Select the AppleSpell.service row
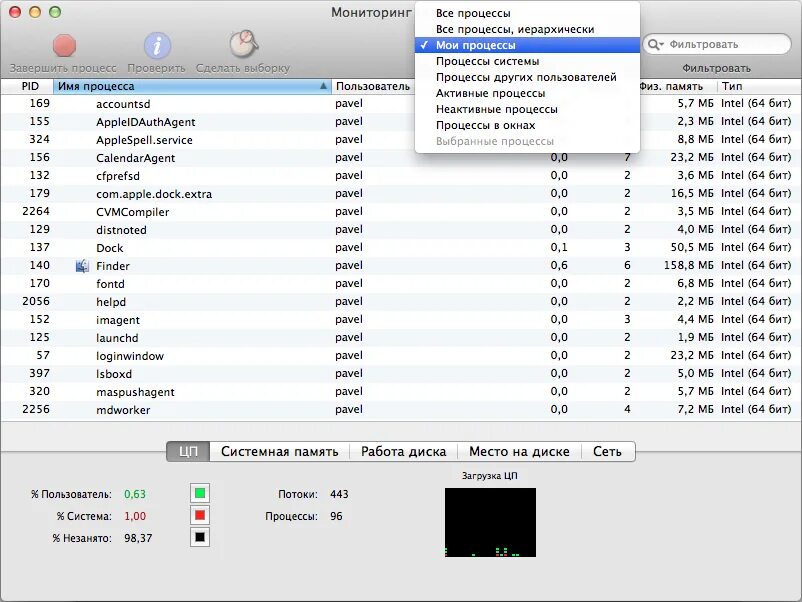This screenshot has width=802, height=602. click(x=401, y=140)
